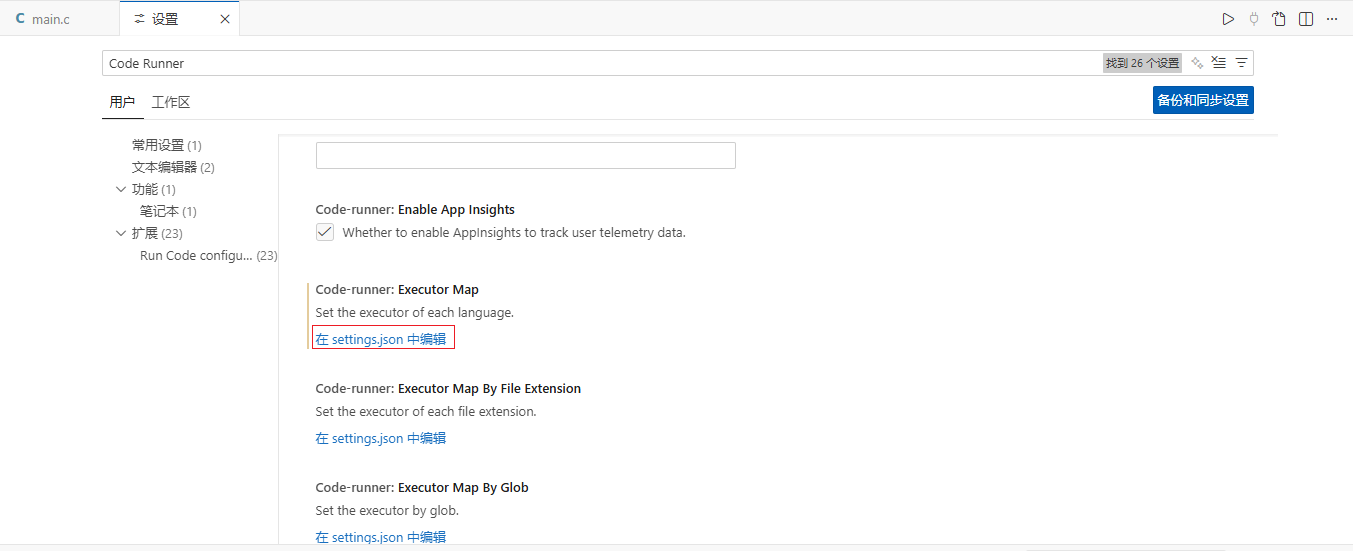Click the 备份和同步设置 button
The image size is (1353, 551).
click(1202, 100)
